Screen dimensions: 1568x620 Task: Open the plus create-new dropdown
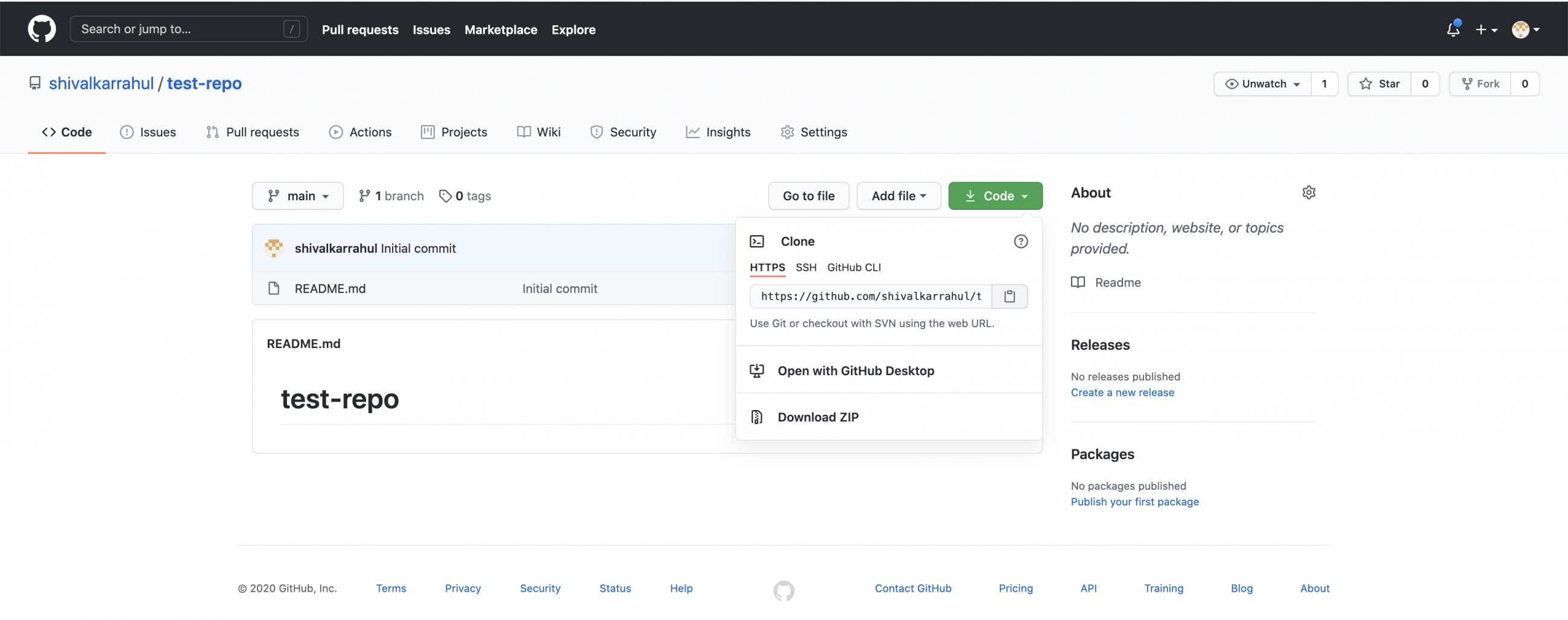coord(1486,29)
